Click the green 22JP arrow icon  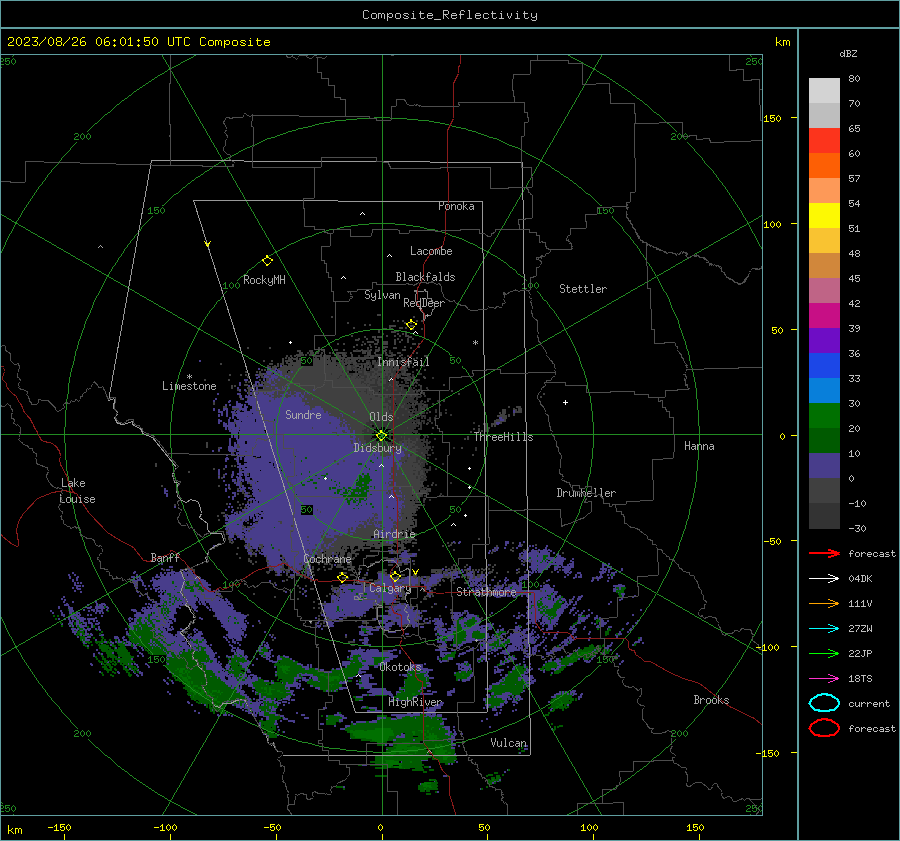(x=824, y=653)
